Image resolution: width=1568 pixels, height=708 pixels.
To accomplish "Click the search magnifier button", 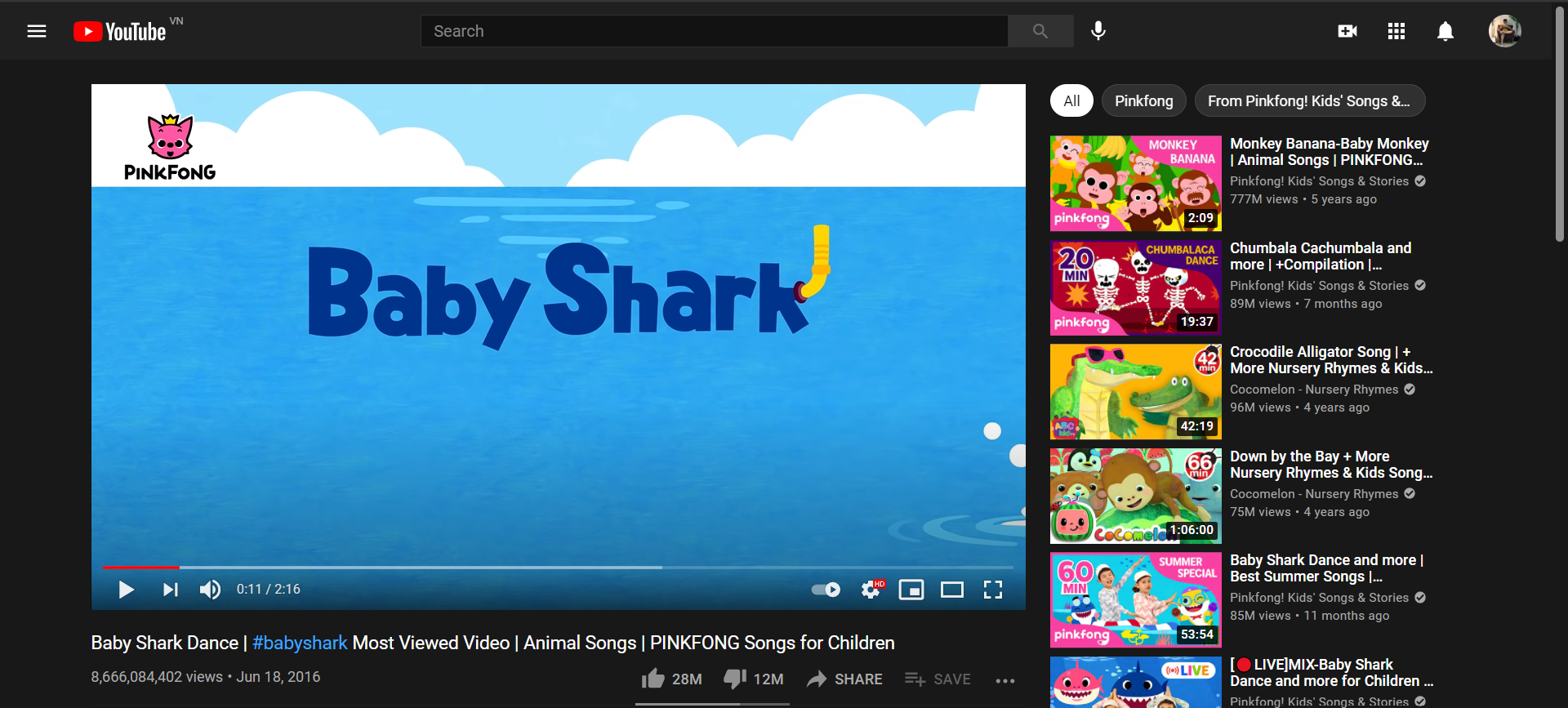I will (x=1040, y=31).
